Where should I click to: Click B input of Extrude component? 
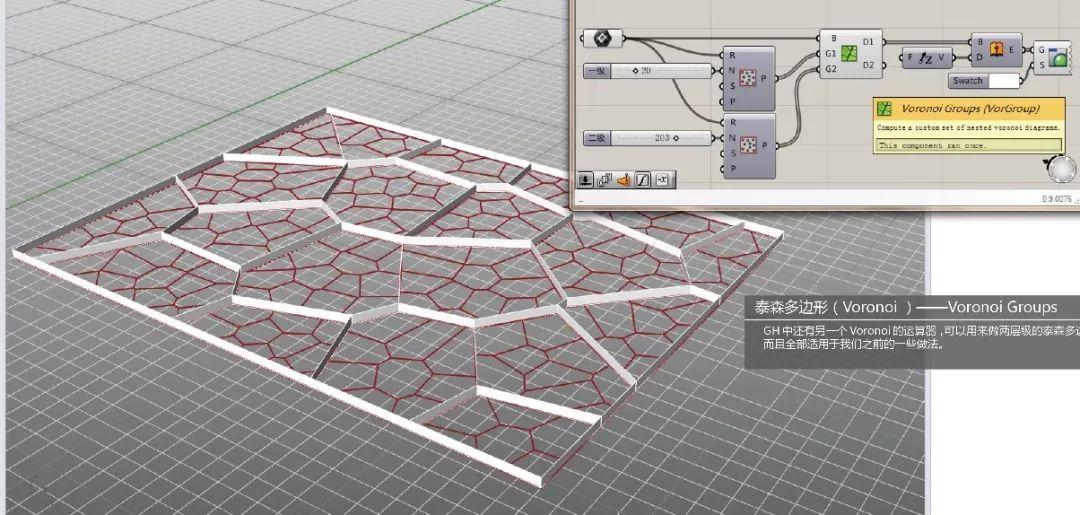pyautogui.click(x=980, y=42)
